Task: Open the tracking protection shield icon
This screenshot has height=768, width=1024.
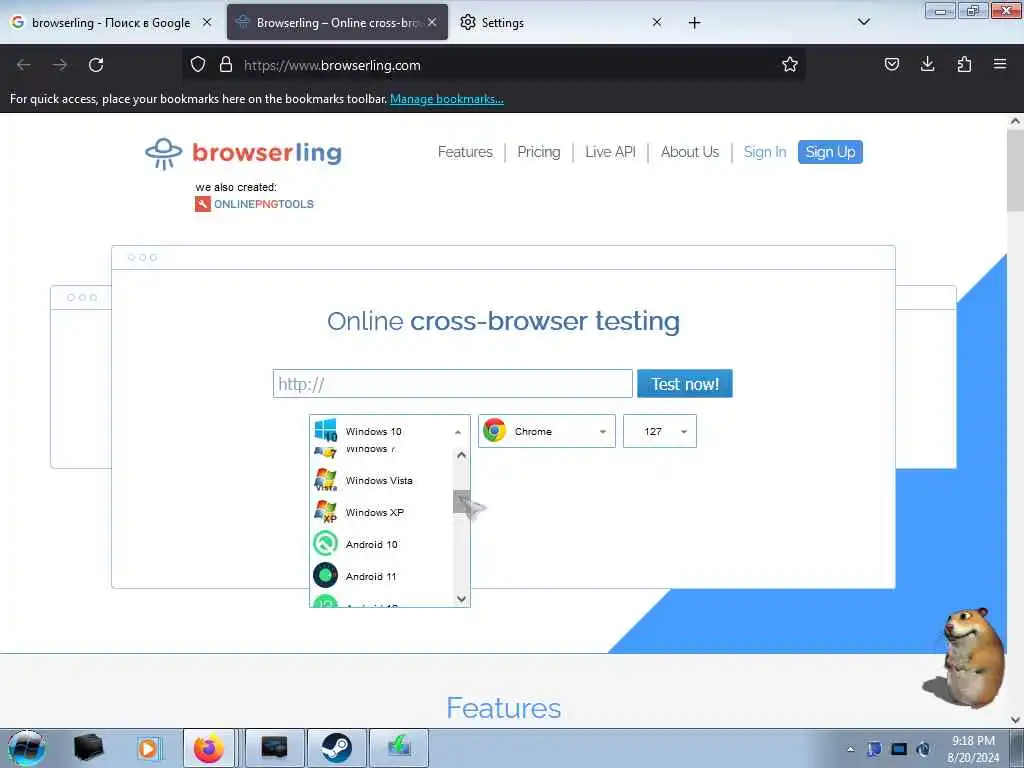Action: [198, 64]
